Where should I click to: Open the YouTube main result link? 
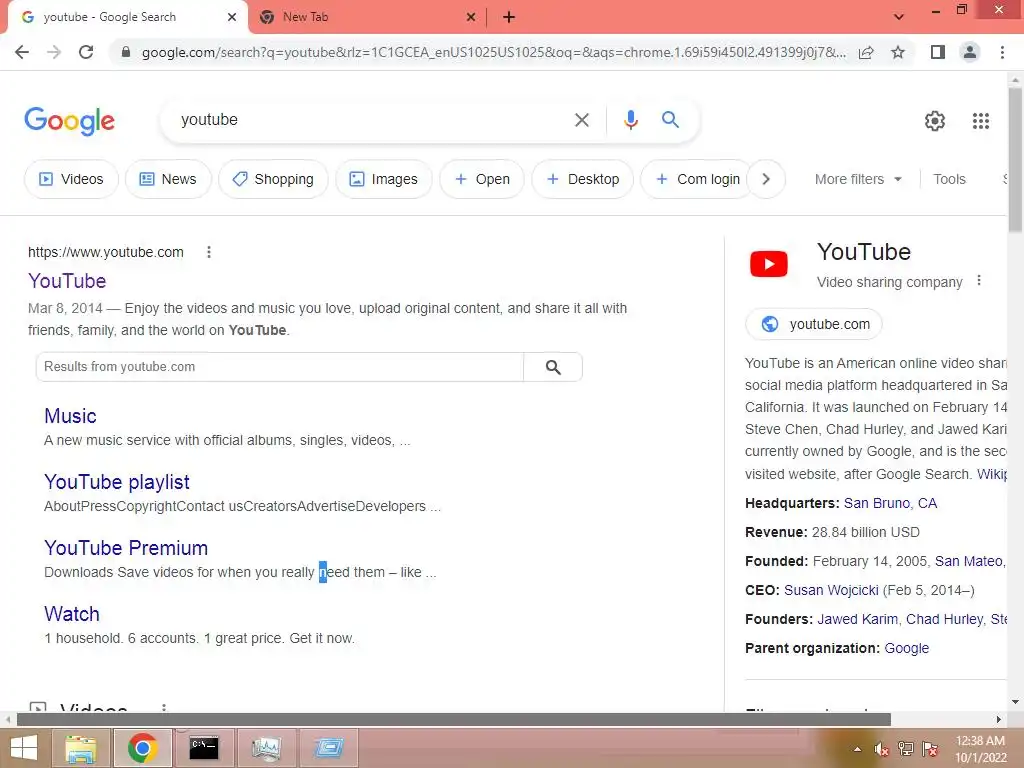tap(67, 281)
